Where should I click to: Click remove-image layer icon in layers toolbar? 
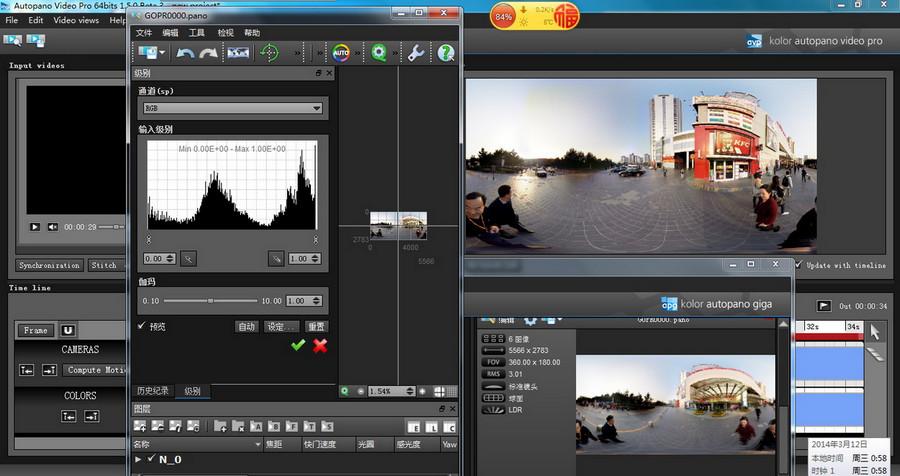[x=157, y=426]
